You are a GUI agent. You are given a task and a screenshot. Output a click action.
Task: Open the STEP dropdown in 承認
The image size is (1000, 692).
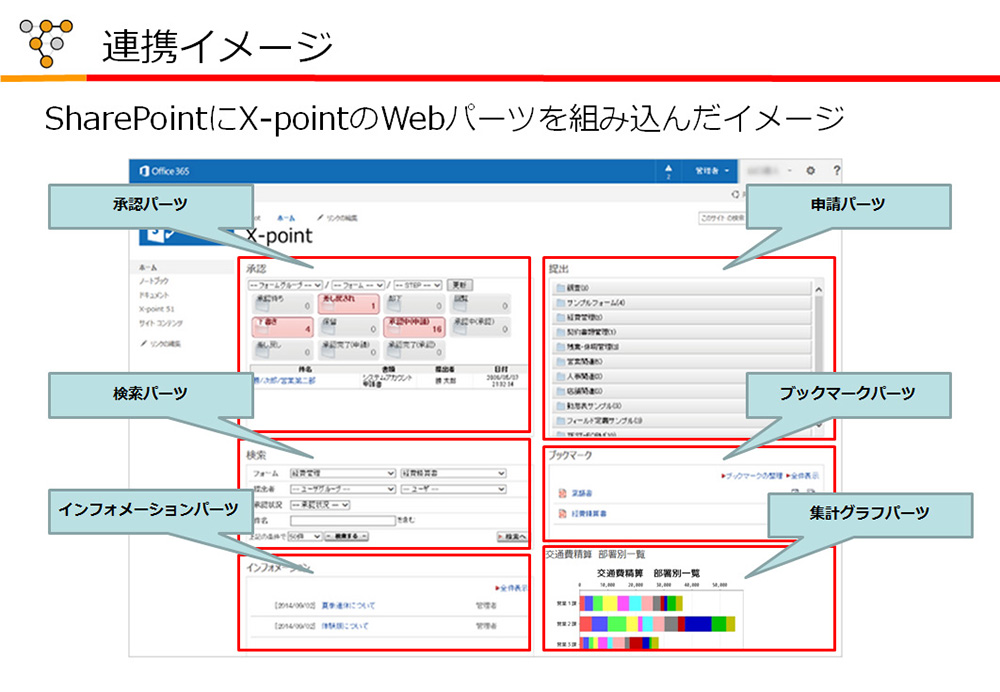coord(418,285)
